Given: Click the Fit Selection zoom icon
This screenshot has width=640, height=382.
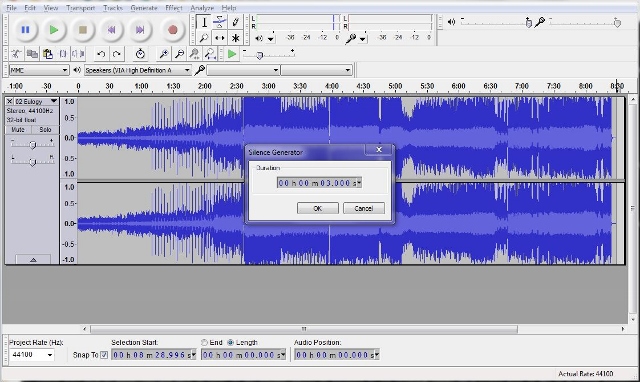Looking at the screenshot, I should (x=195, y=54).
